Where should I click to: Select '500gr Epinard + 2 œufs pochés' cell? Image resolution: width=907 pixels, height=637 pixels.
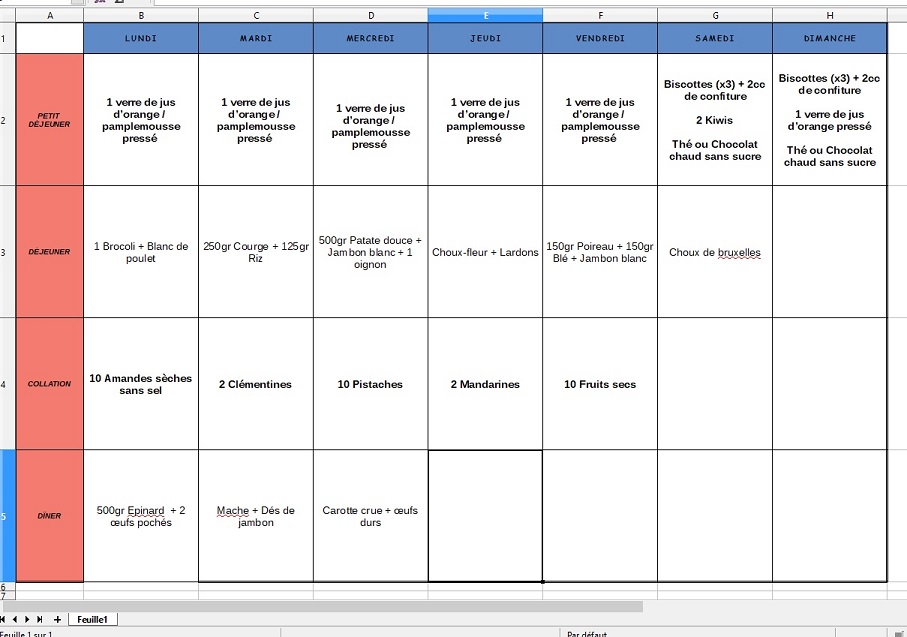tap(141, 516)
